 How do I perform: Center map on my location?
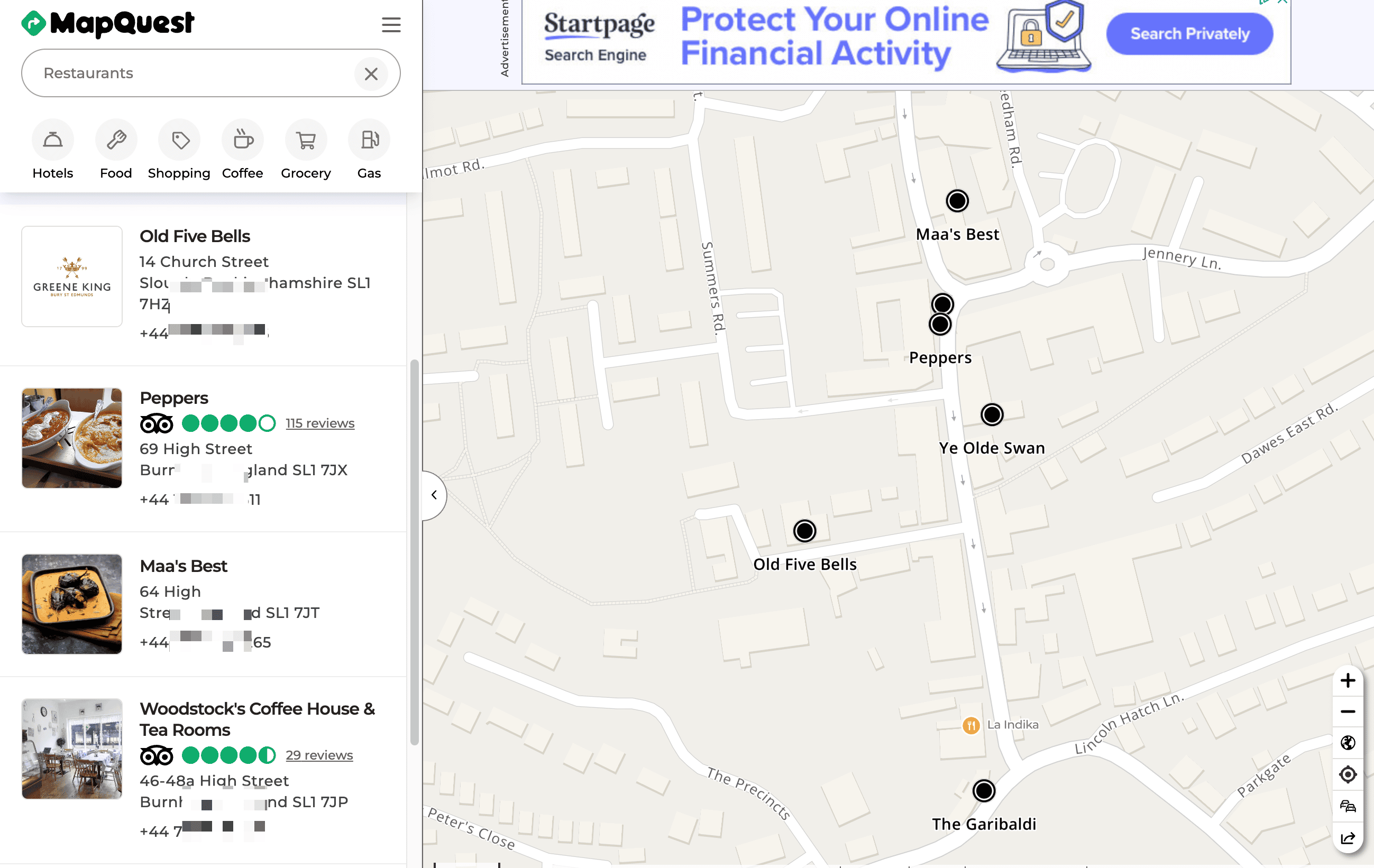pos(1347,774)
